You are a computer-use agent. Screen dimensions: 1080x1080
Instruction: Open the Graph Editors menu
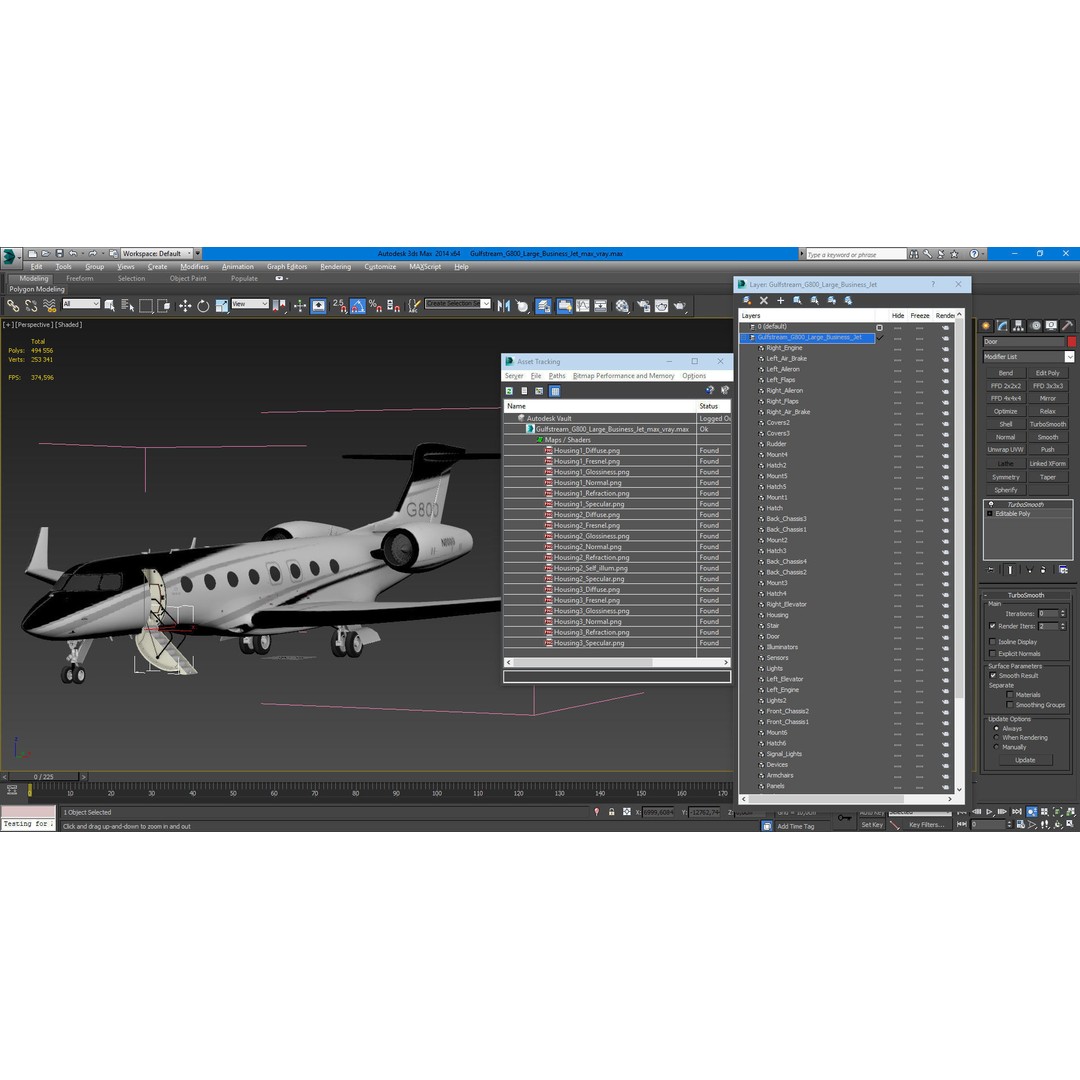click(x=287, y=267)
